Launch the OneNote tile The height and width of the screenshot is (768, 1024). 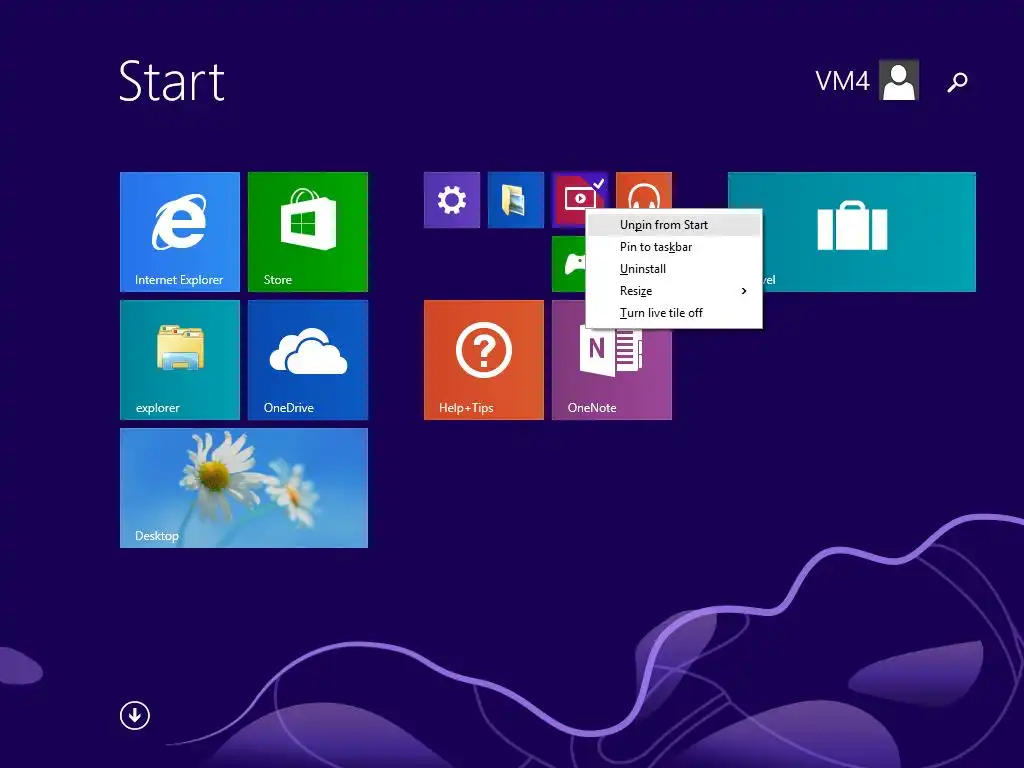pyautogui.click(x=611, y=376)
